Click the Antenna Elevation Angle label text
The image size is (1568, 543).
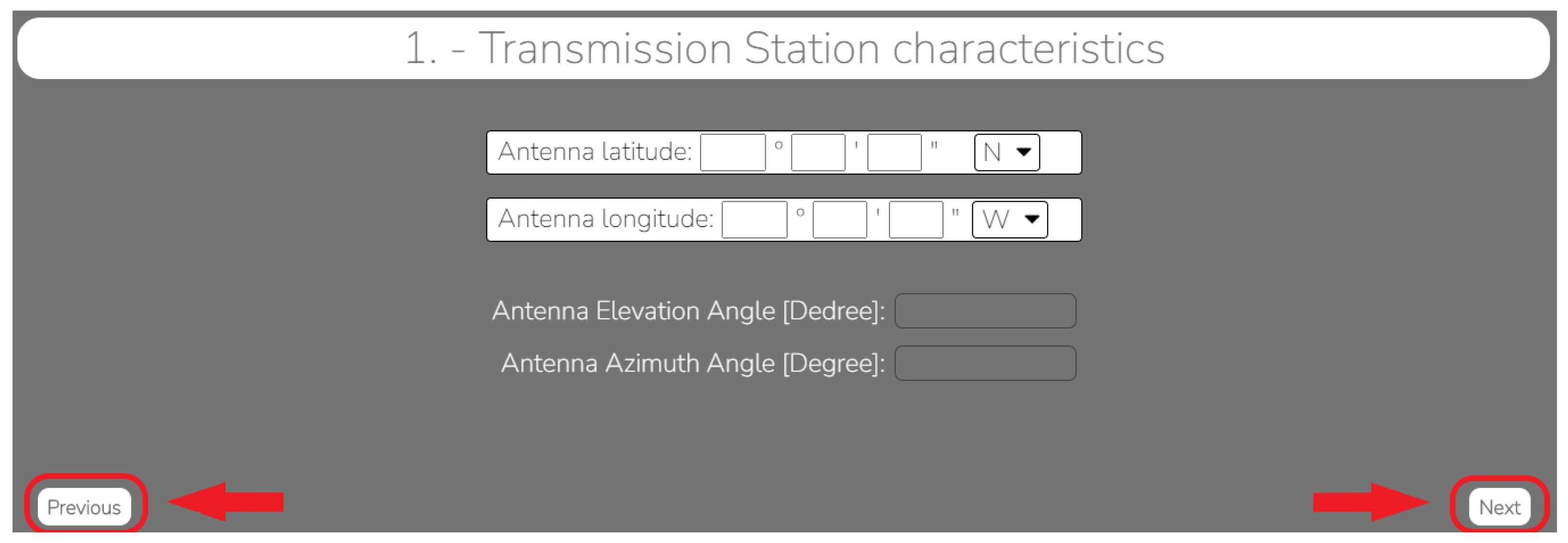688,311
